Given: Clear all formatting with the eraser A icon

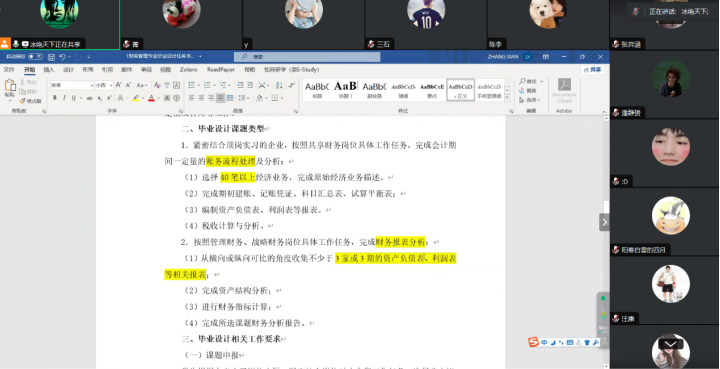Looking at the screenshot, I should pyautogui.click(x=157, y=85).
